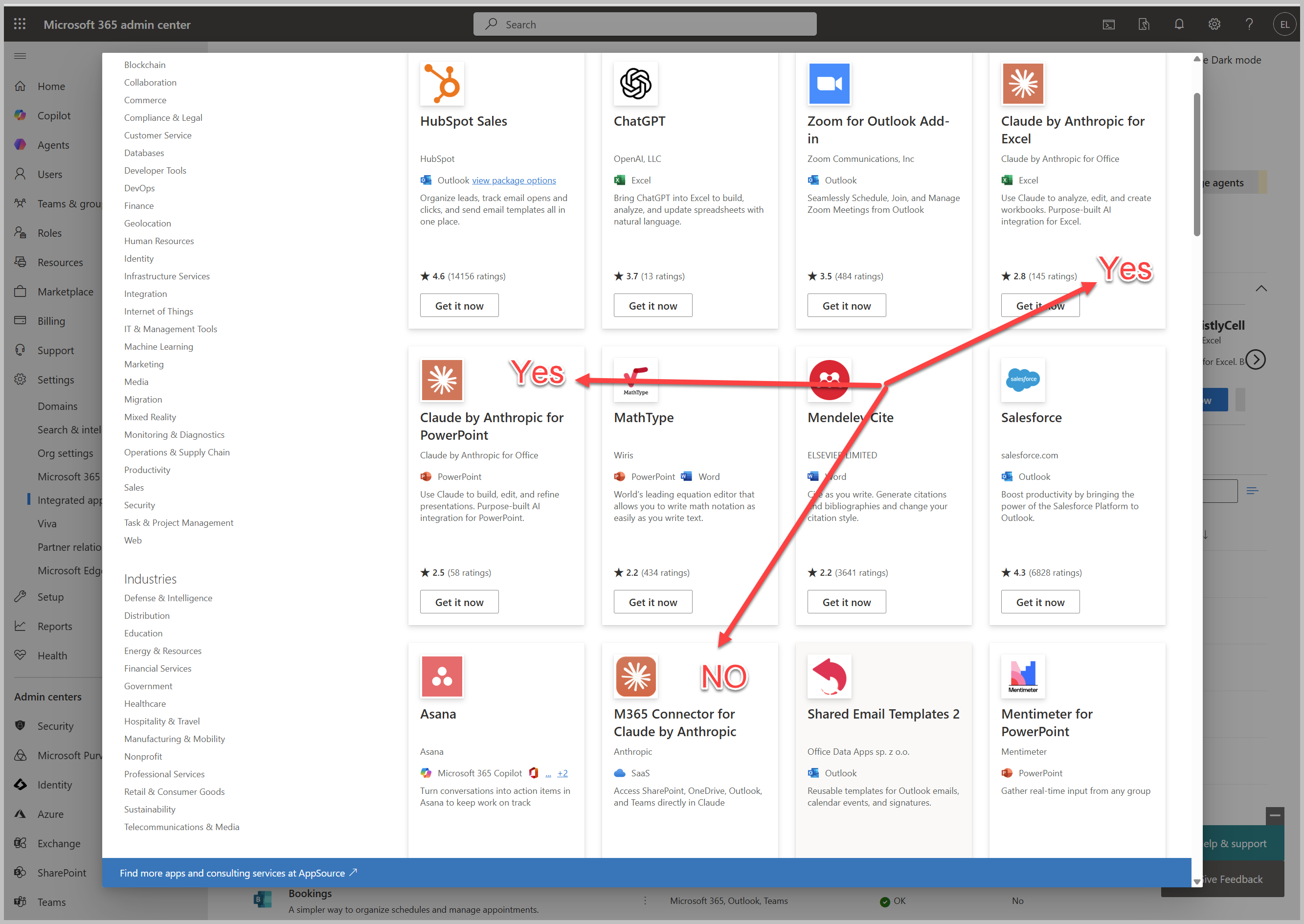
Task: Choose the Education industry filter
Action: (143, 632)
